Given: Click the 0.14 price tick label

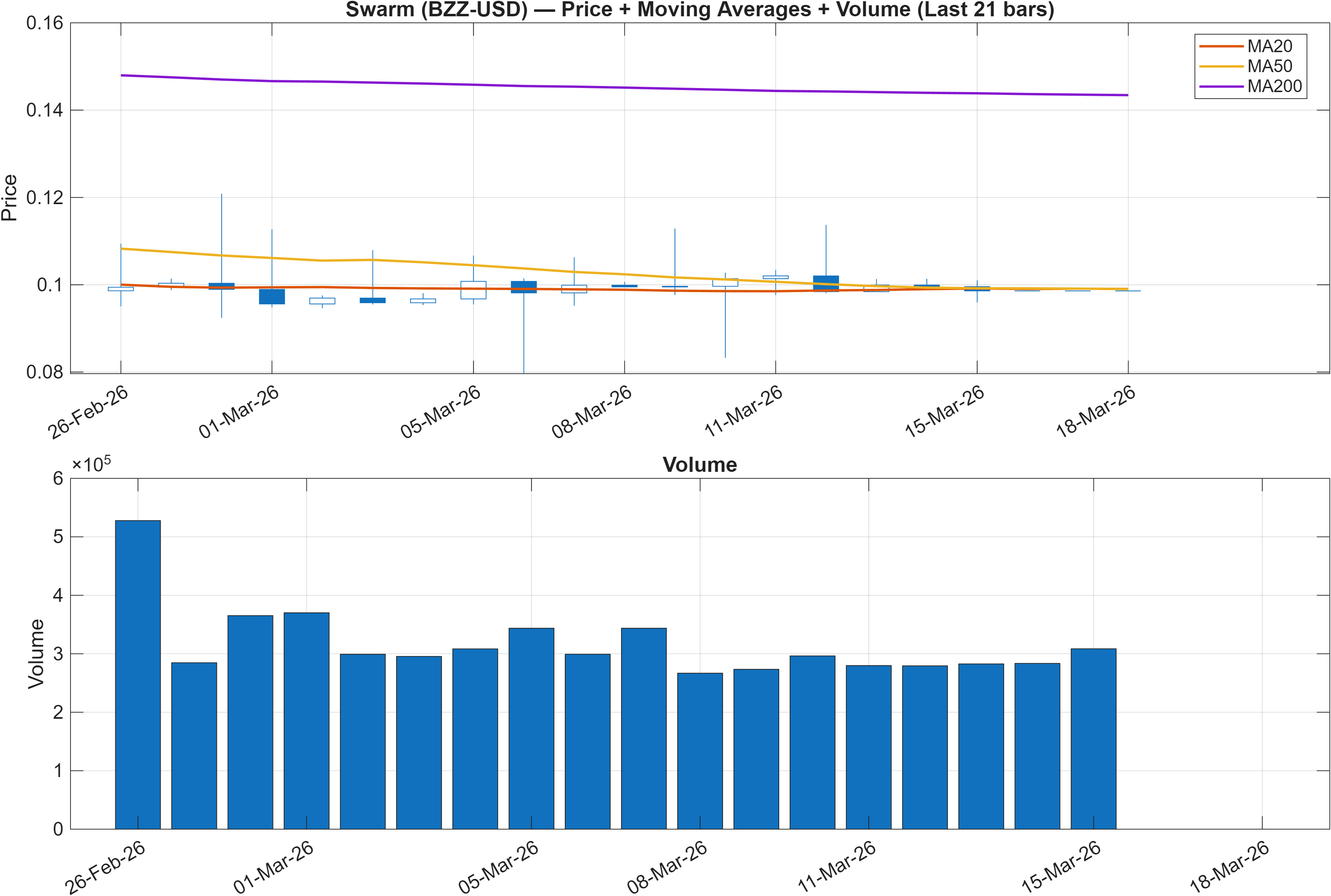Looking at the screenshot, I should pos(44,110).
